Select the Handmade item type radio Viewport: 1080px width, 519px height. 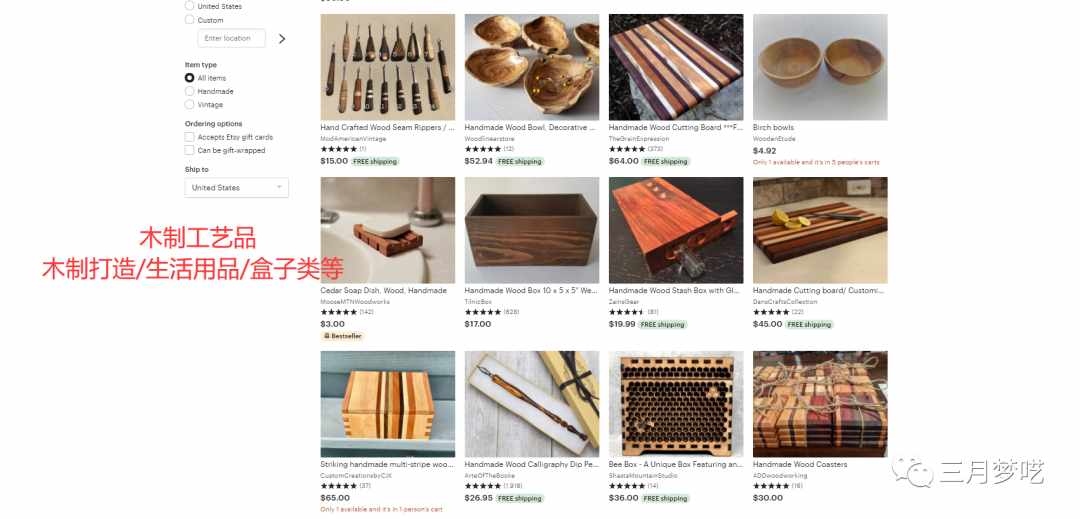tap(189, 92)
